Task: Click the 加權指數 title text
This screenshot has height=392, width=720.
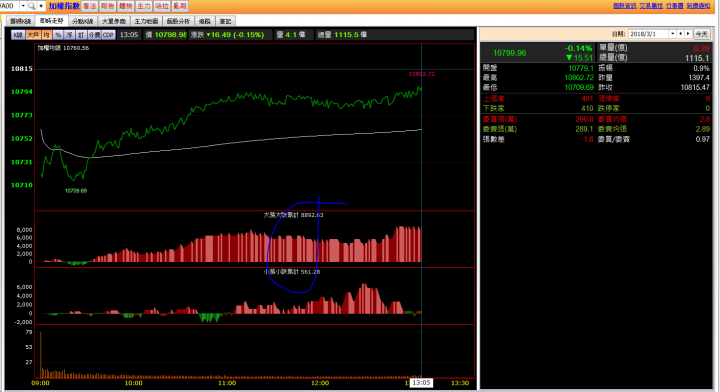Action: point(64,6)
